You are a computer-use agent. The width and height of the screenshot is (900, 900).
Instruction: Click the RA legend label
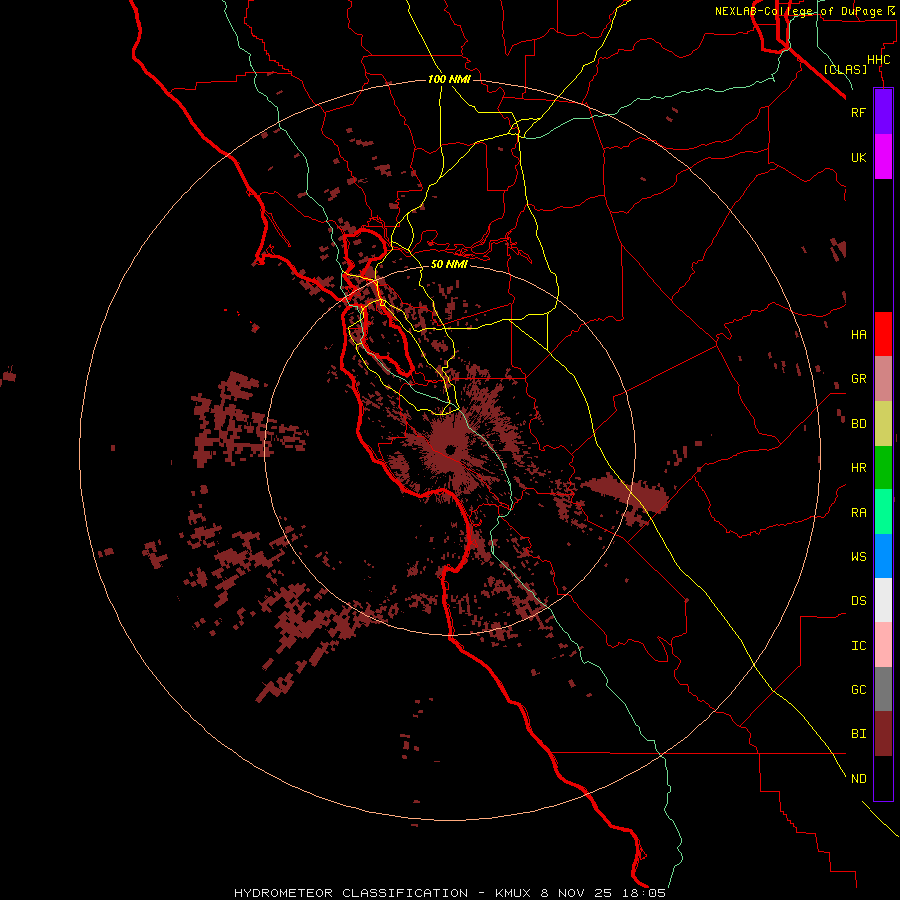pyautogui.click(x=858, y=513)
